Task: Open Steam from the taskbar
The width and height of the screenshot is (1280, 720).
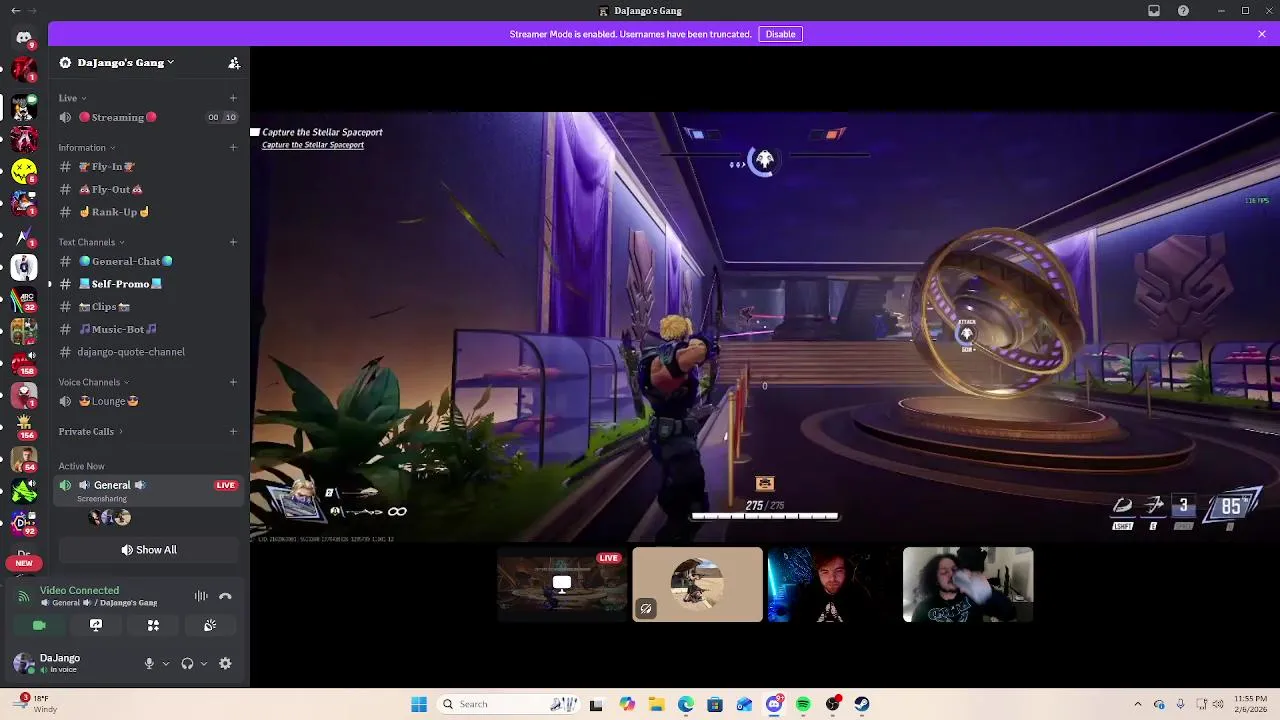Action: click(862, 704)
